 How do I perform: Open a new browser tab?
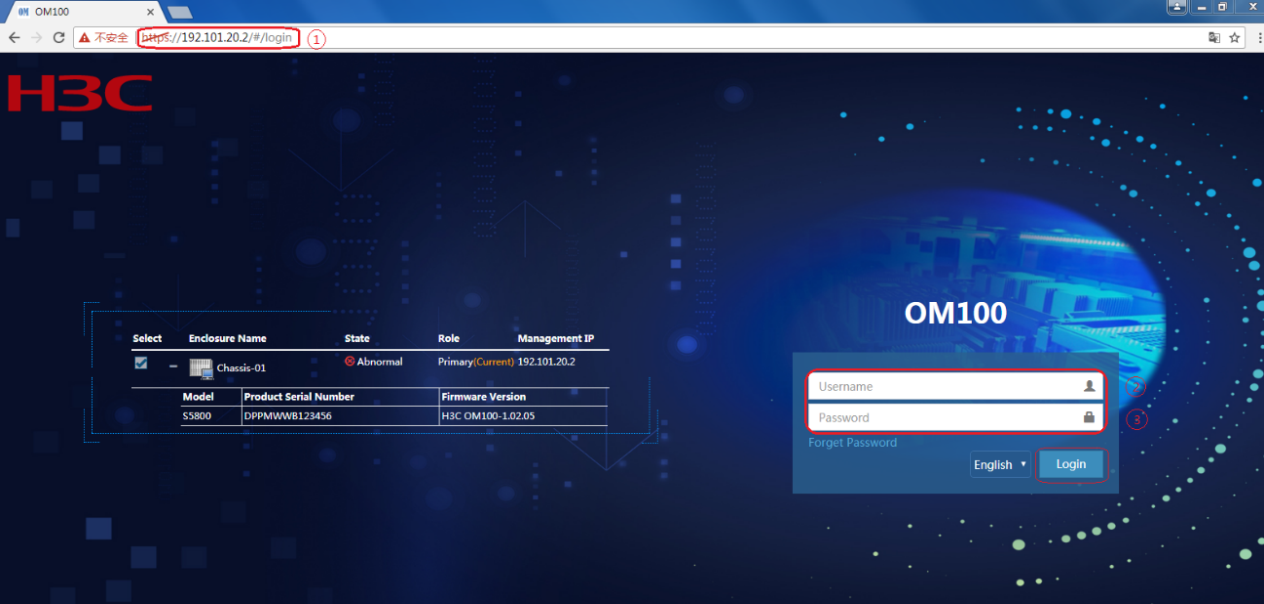pyautogui.click(x=180, y=12)
